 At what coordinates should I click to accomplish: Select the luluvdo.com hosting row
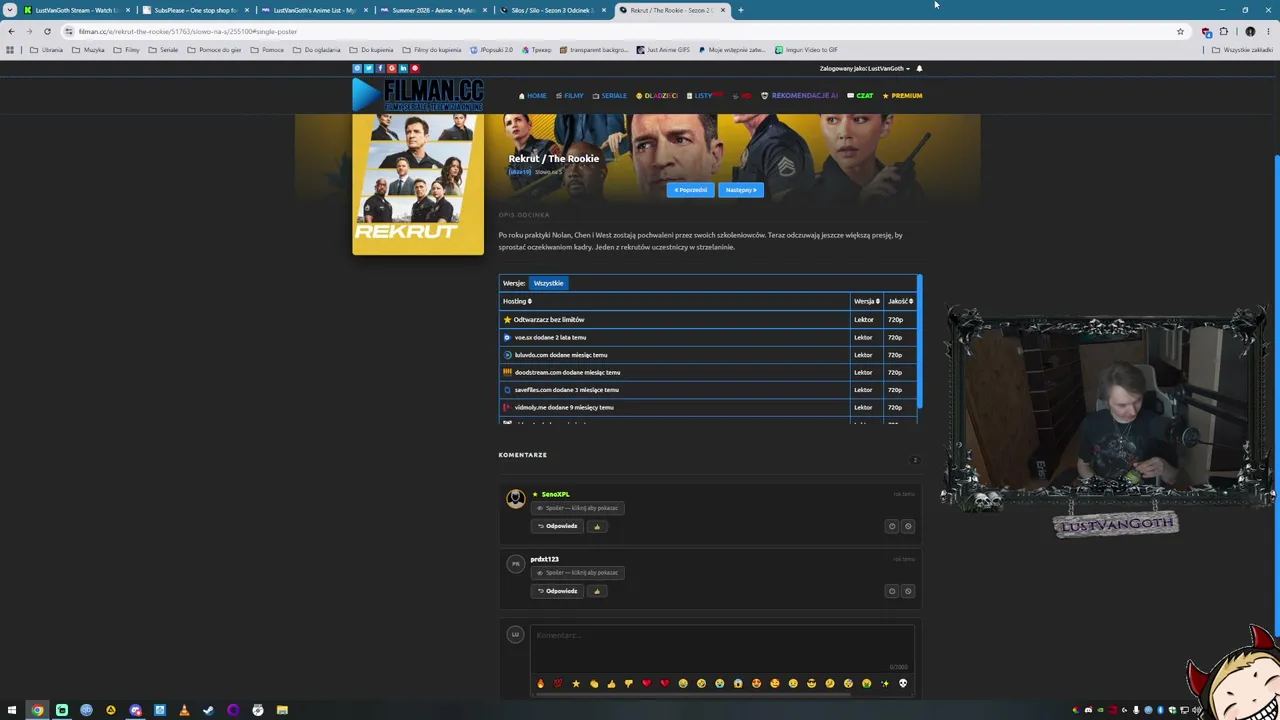(x=708, y=355)
